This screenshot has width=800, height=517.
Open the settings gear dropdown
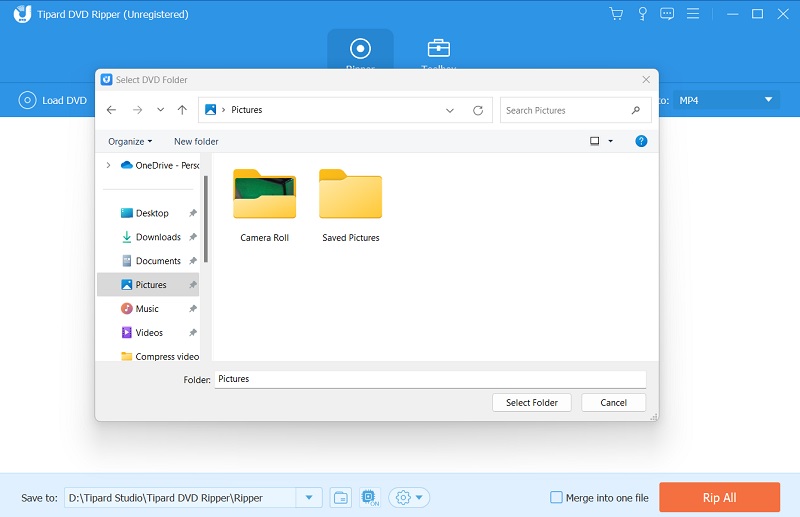click(409, 498)
